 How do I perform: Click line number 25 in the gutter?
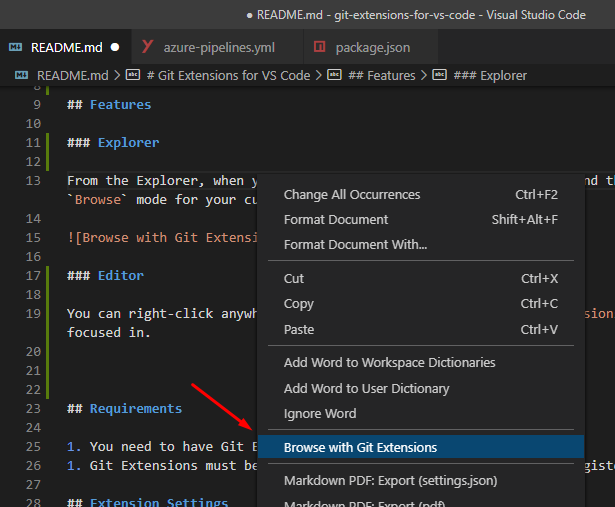click(x=33, y=447)
